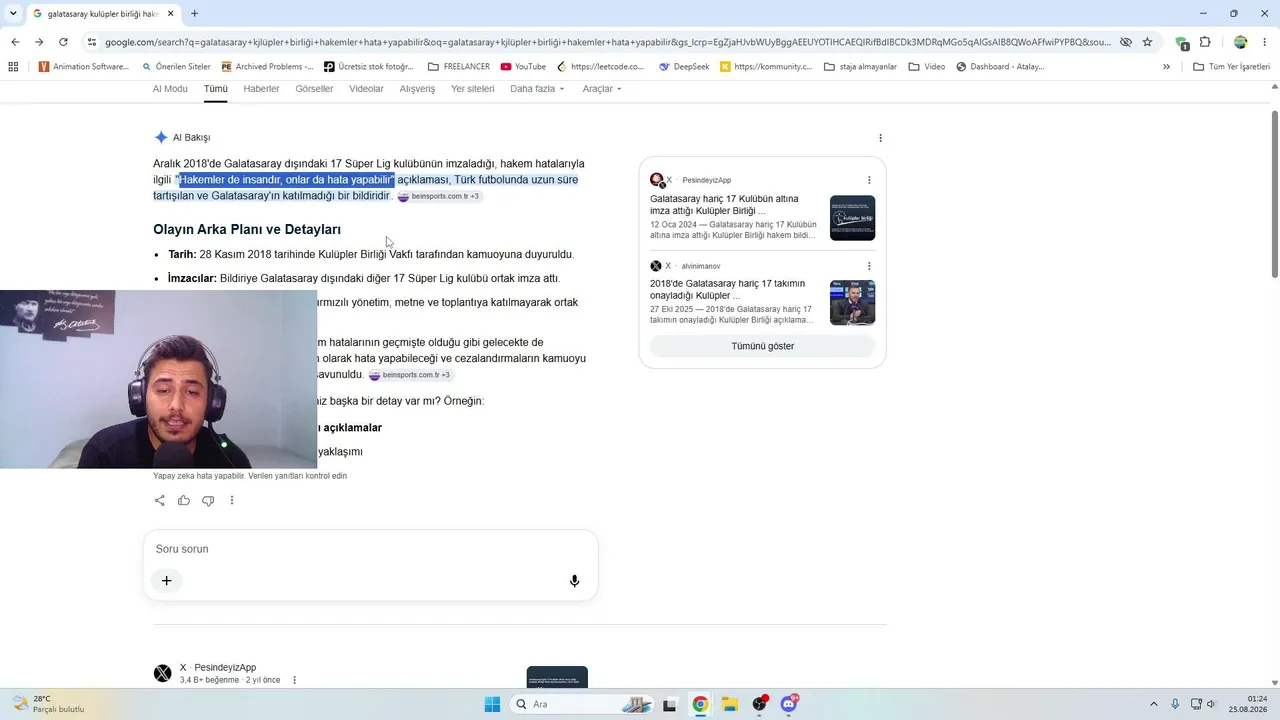Expand the Daha fazla dropdown

click(x=538, y=89)
